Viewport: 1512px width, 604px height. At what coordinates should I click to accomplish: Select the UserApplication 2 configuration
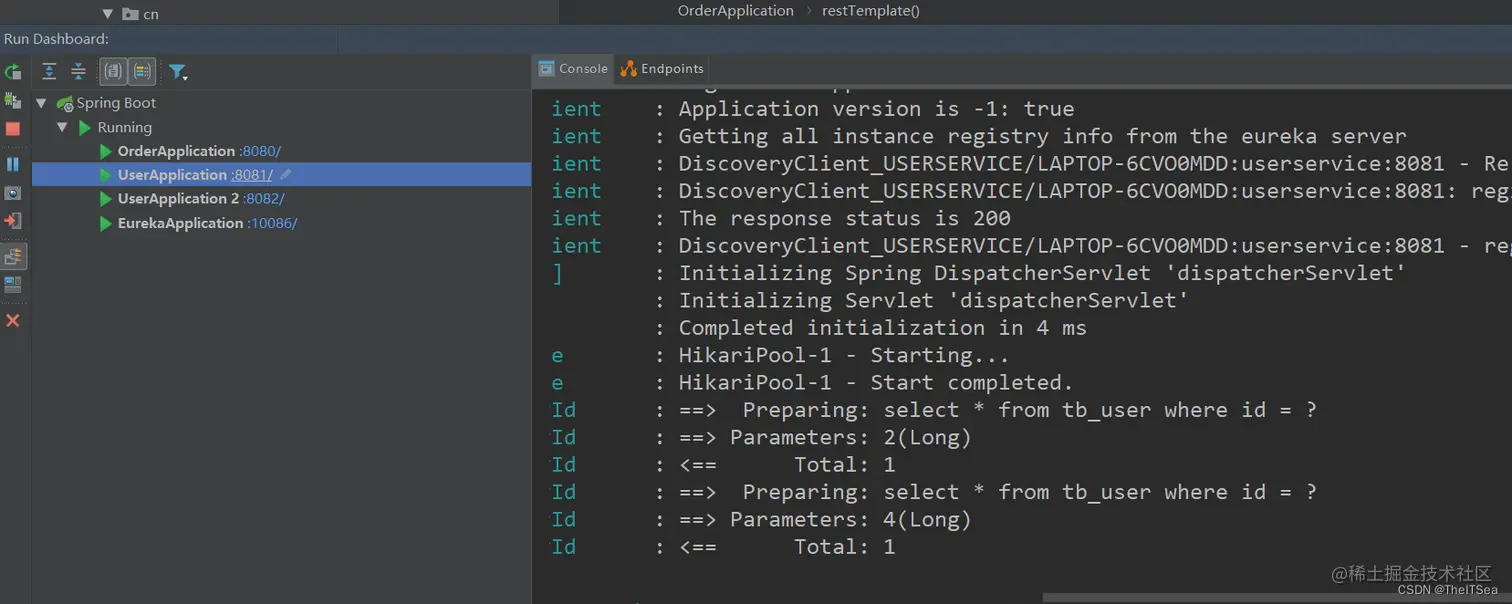coord(178,199)
